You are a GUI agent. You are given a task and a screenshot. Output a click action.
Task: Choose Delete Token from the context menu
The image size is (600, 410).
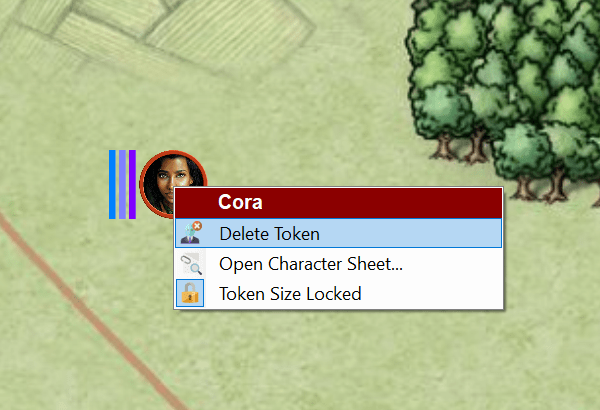pyautogui.click(x=338, y=233)
